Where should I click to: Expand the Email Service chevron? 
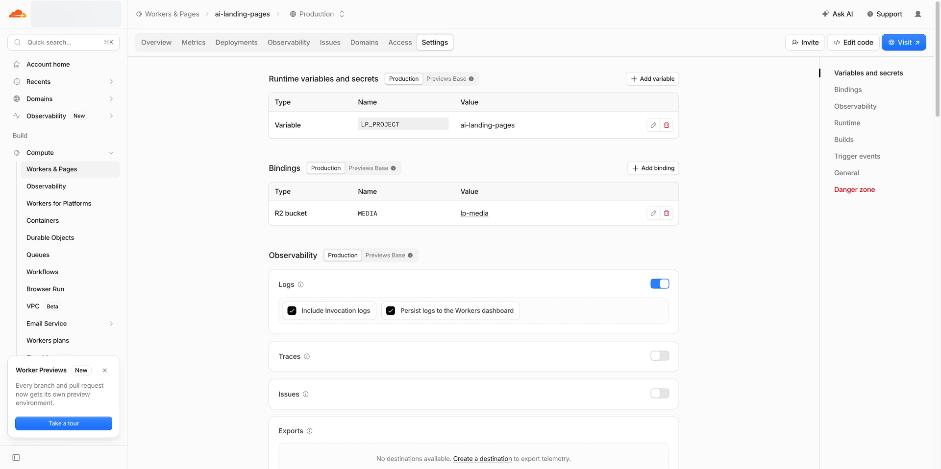point(111,323)
